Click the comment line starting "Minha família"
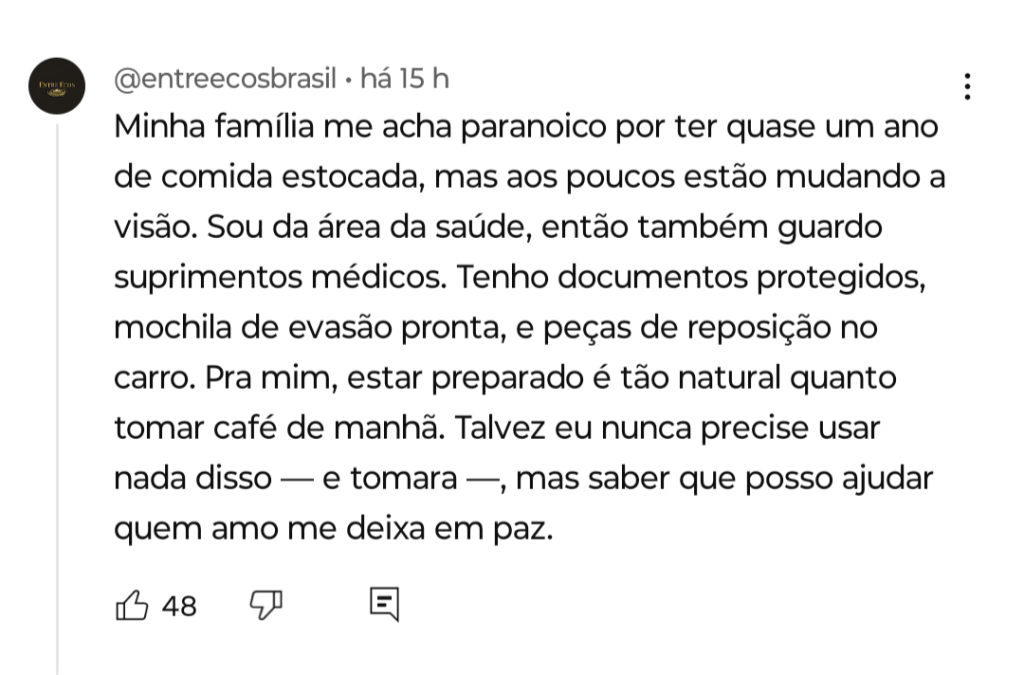The height and width of the screenshot is (675, 1024). point(529,129)
